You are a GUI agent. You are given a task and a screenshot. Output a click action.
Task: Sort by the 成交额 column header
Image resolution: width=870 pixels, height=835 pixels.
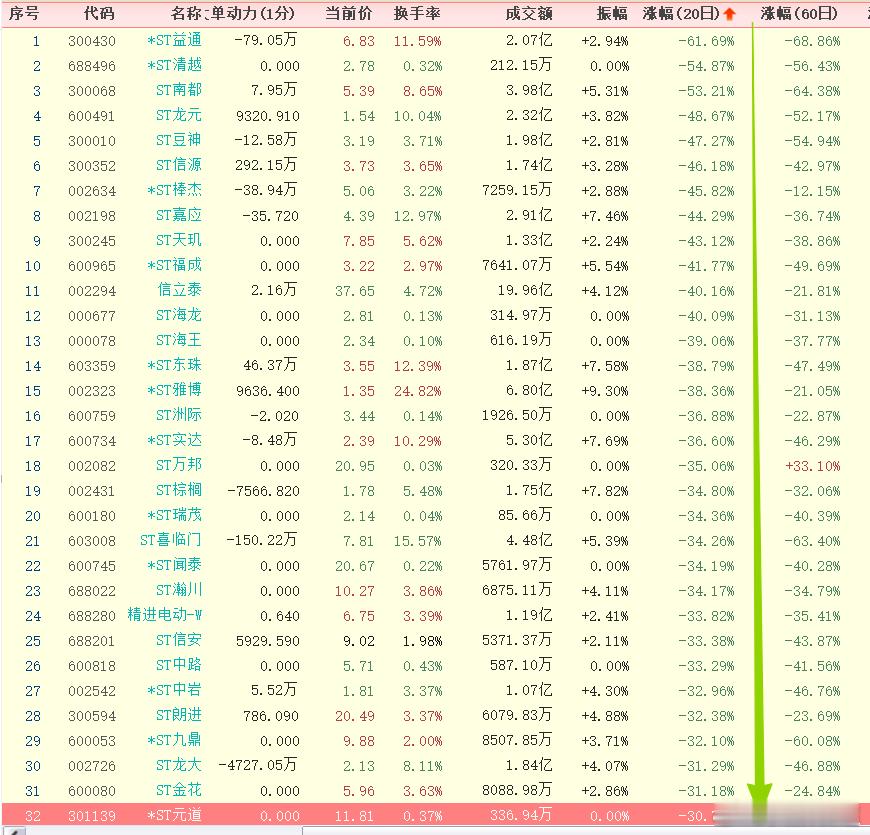click(x=529, y=13)
